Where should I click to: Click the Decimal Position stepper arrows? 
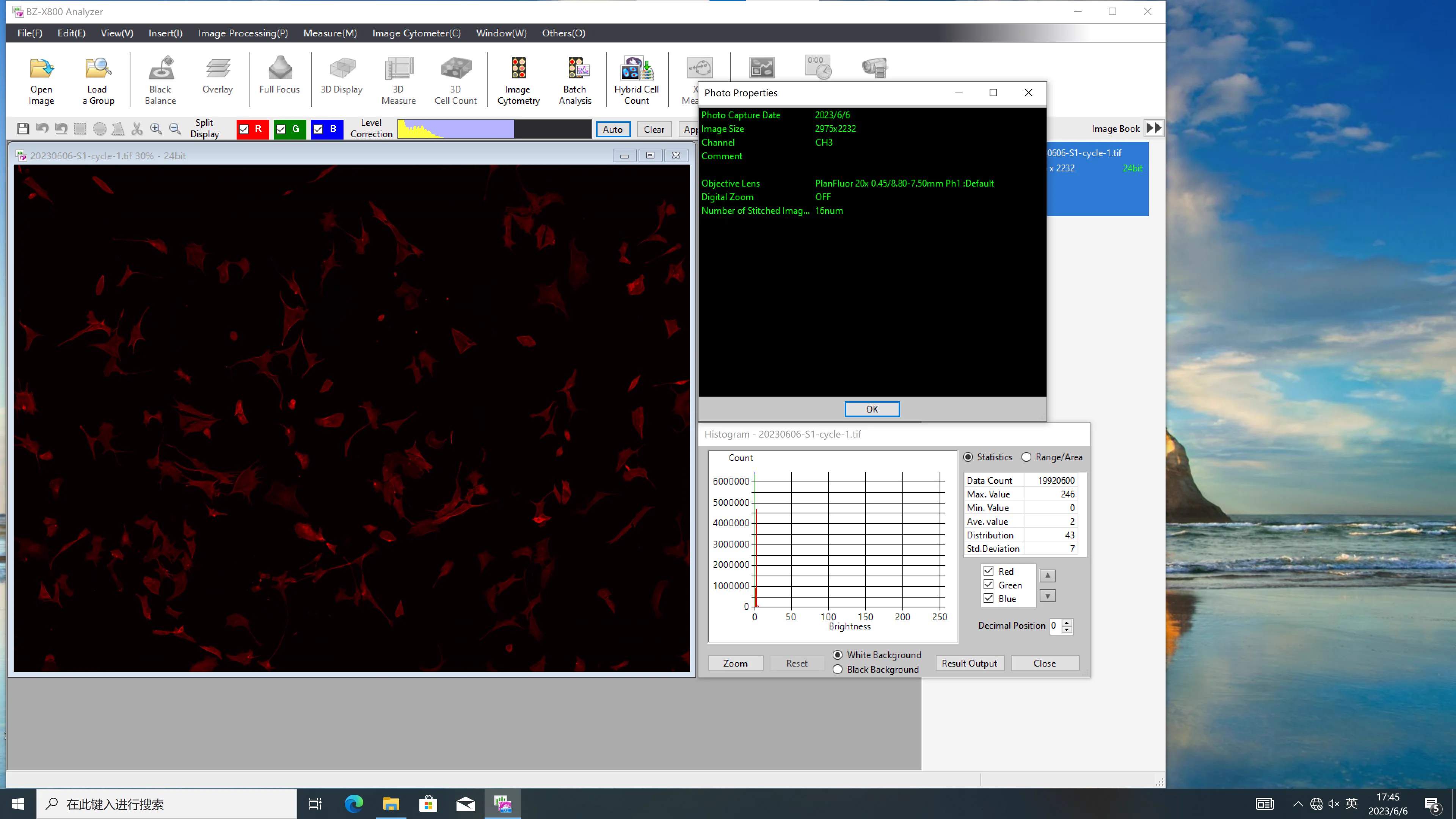[1067, 626]
